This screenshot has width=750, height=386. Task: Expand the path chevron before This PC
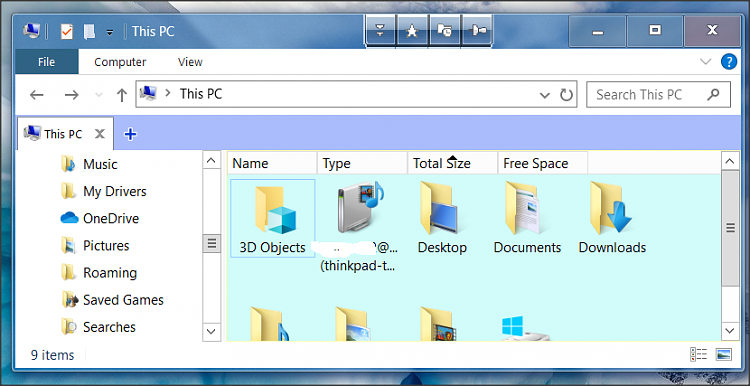167,94
